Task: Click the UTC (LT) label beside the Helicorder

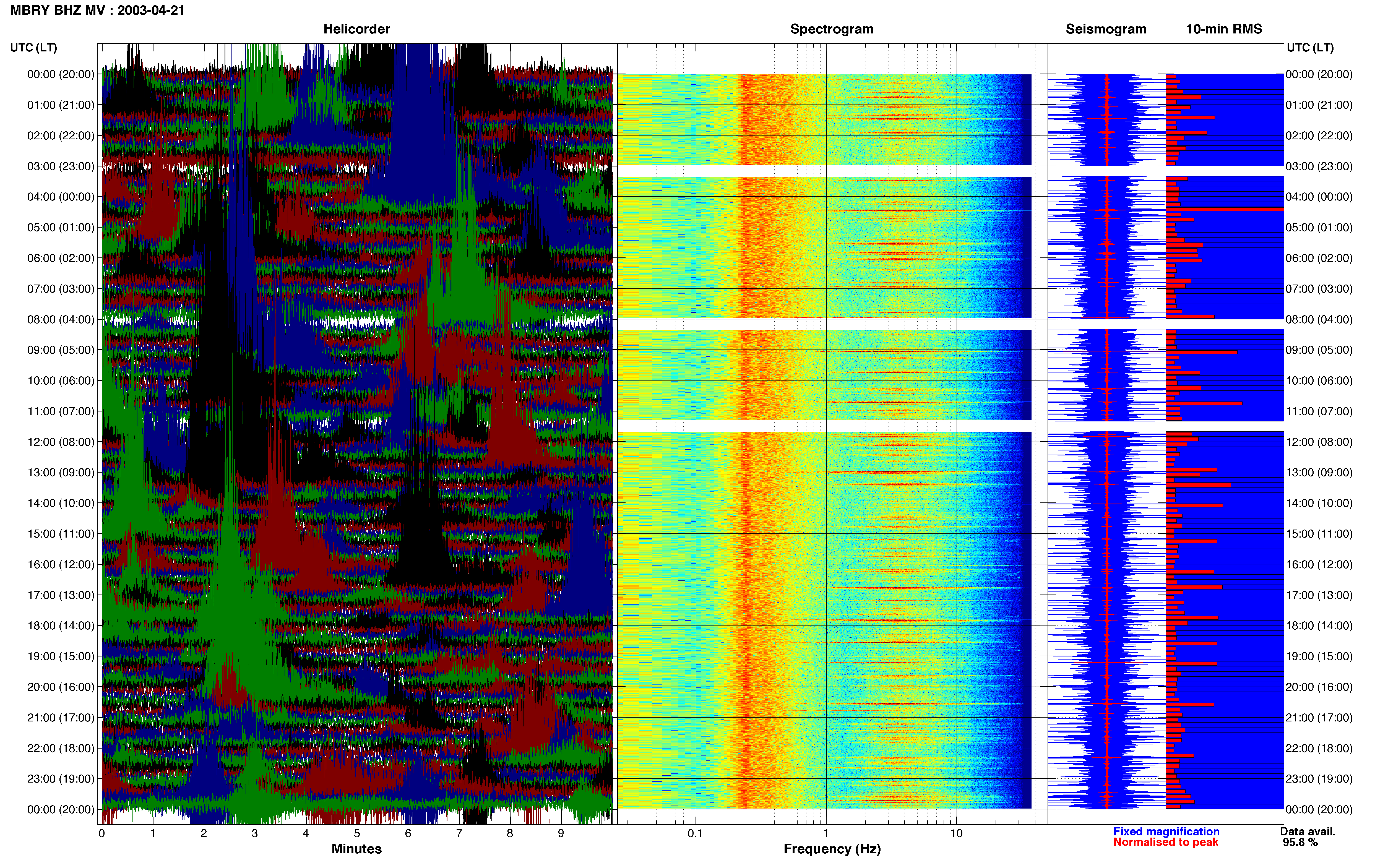Action: pyautogui.click(x=34, y=48)
